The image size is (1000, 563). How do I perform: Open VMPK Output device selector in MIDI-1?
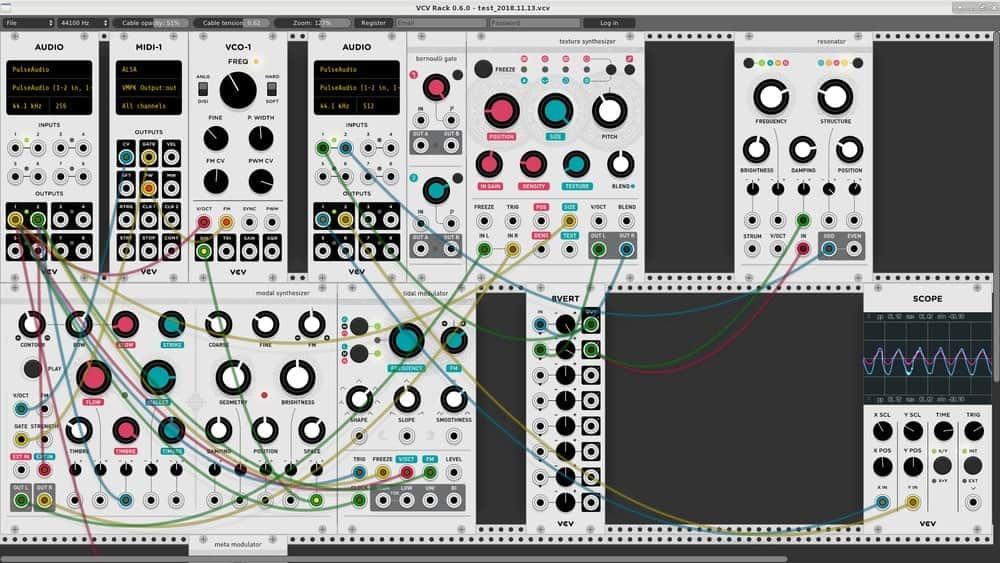(x=149, y=87)
